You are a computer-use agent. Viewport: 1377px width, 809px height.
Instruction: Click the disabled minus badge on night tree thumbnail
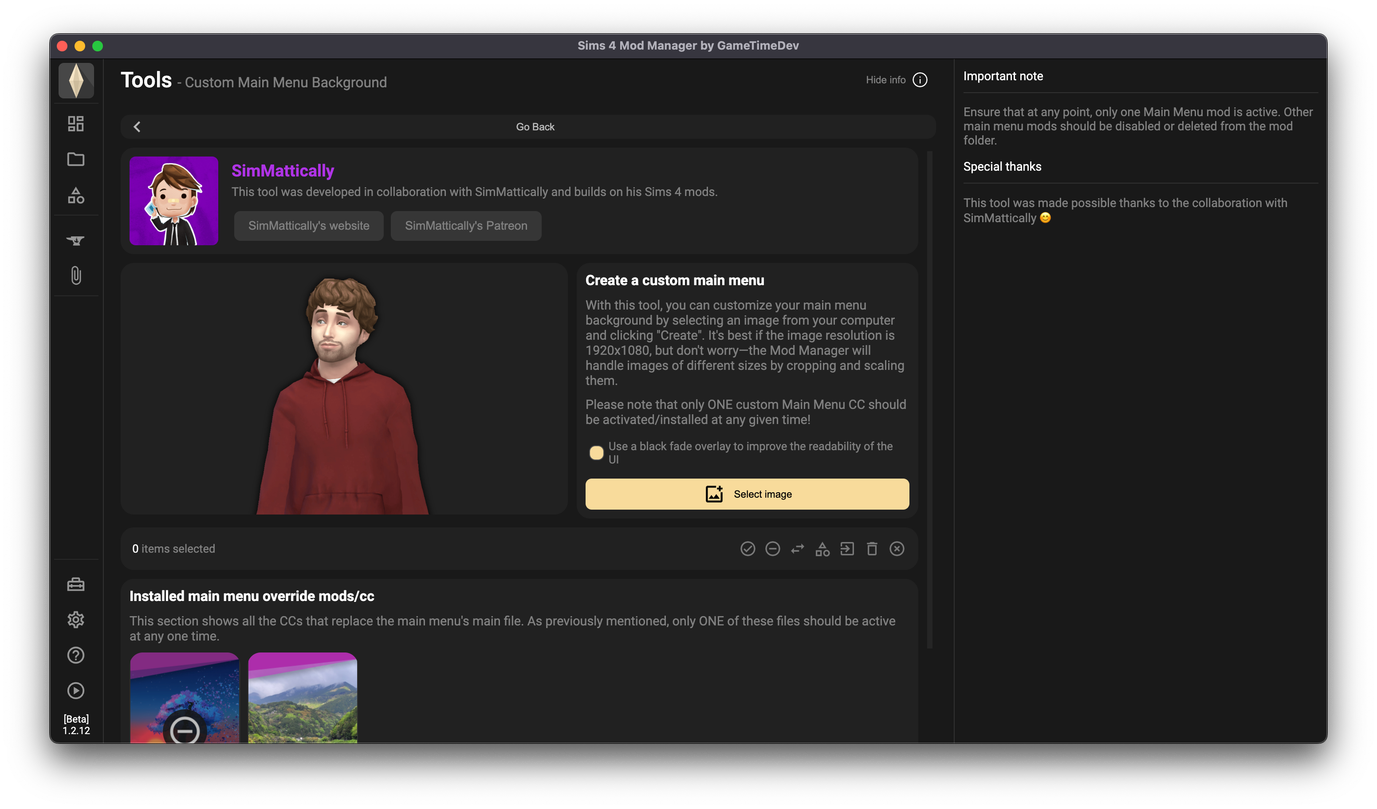(185, 730)
